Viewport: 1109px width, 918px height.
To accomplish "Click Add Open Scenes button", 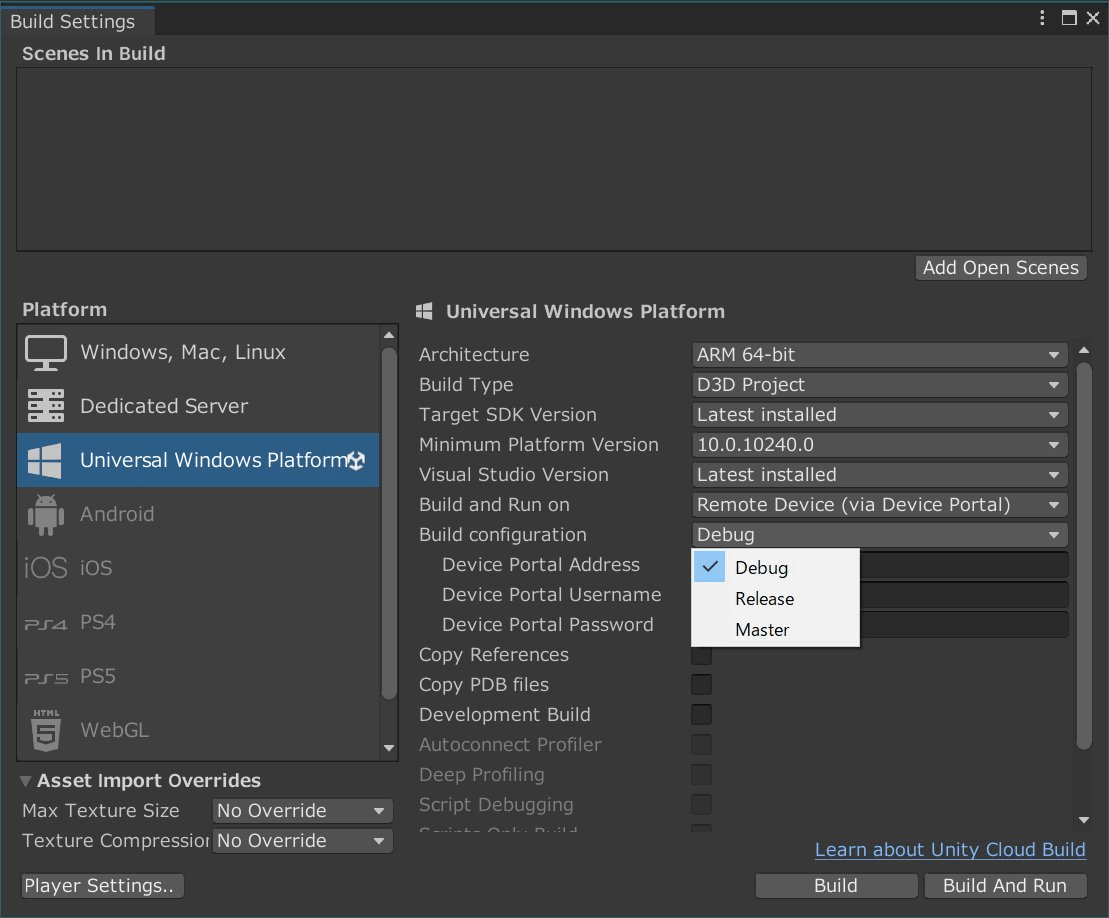I will pos(1001,268).
